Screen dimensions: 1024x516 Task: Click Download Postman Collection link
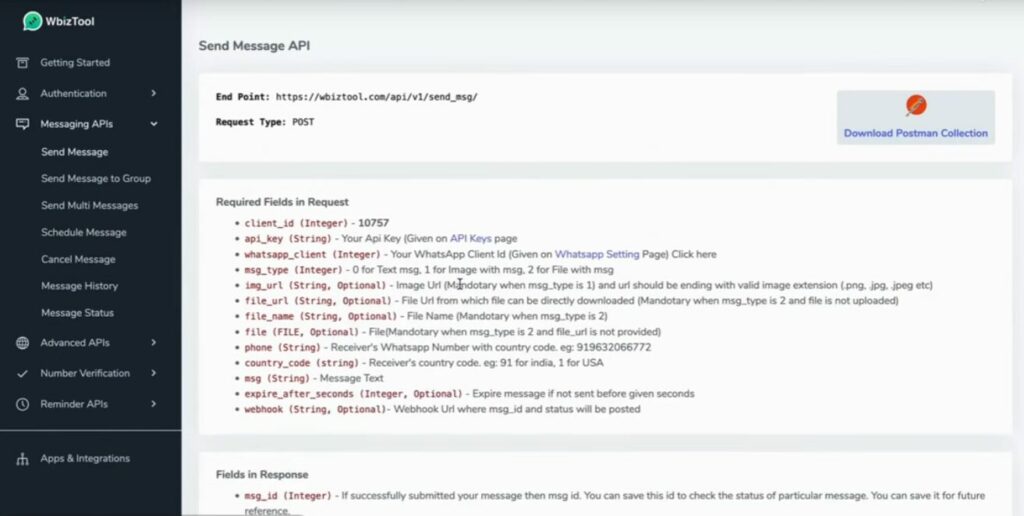pos(916,133)
